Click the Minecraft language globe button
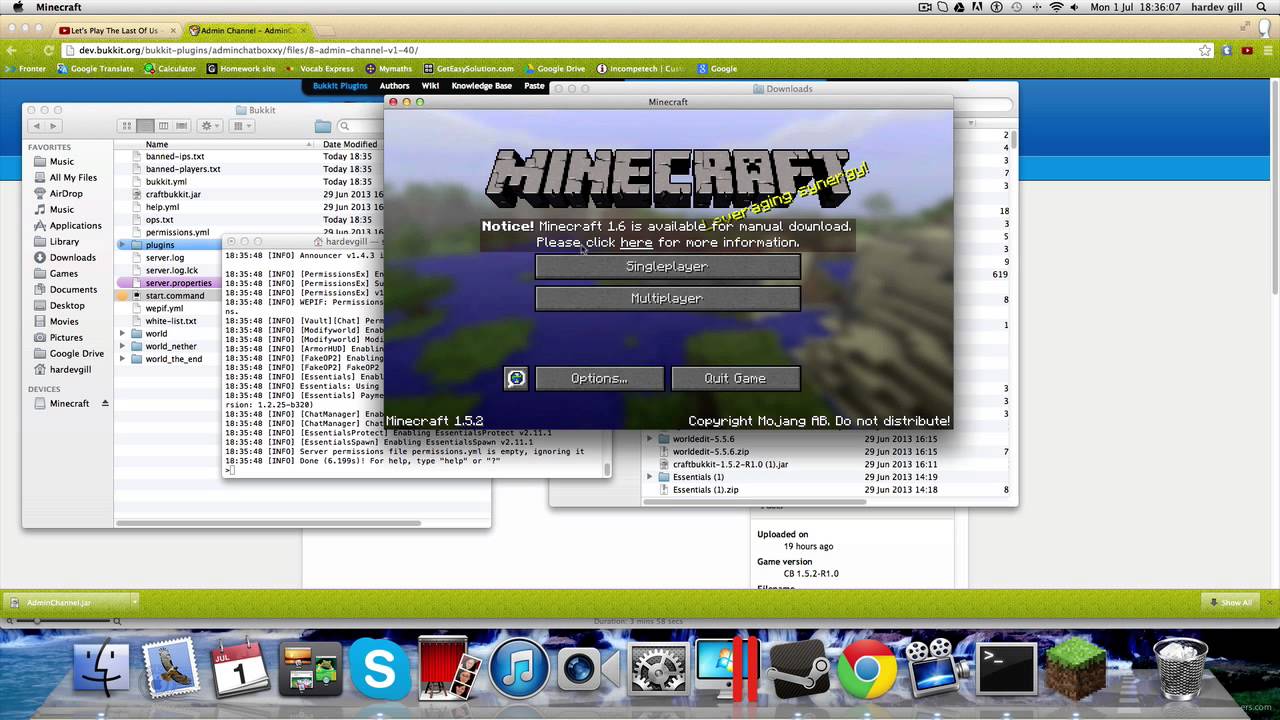The height and width of the screenshot is (720, 1280). [516, 378]
